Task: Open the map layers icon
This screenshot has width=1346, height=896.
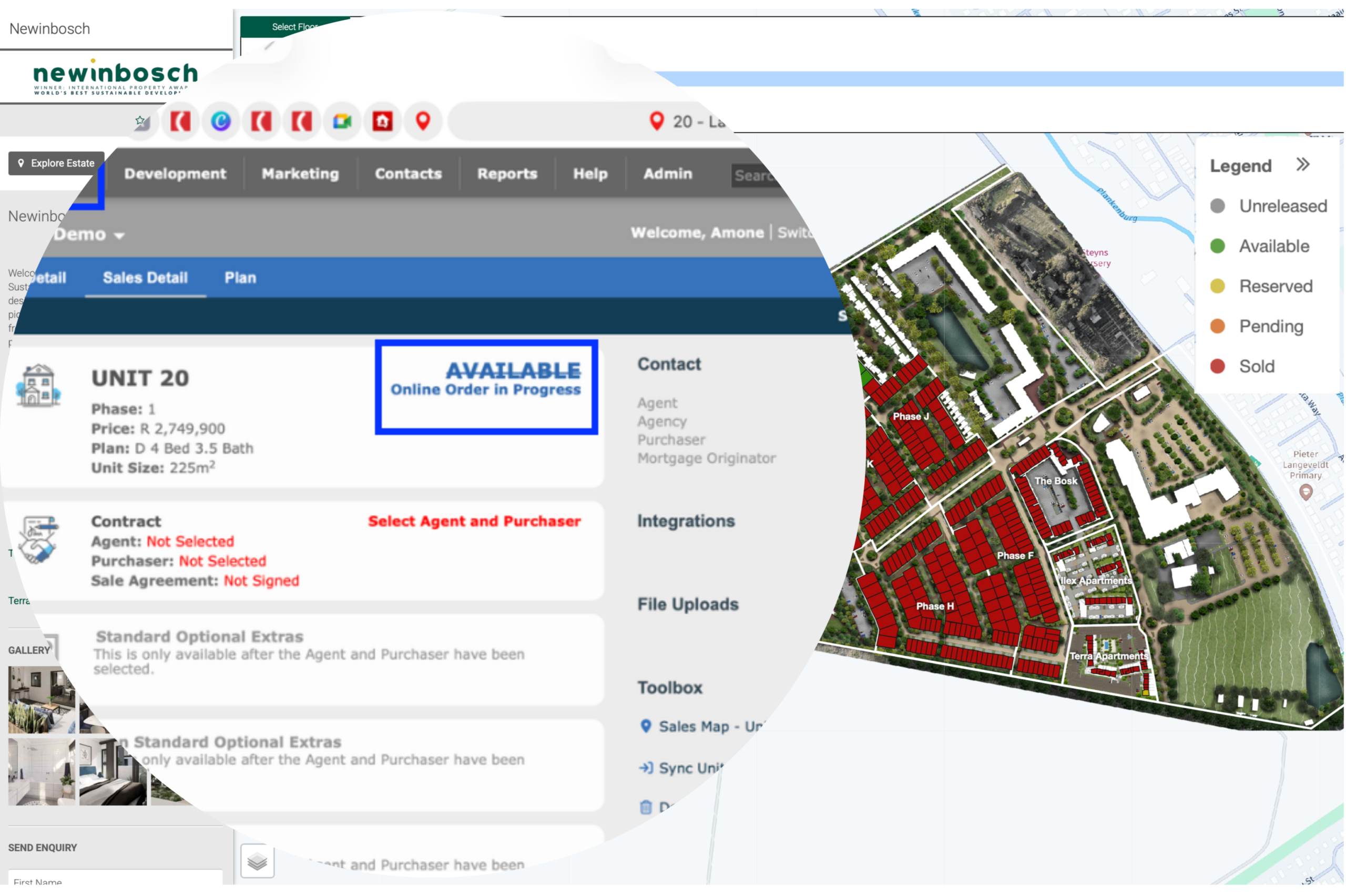Action: coord(258,862)
